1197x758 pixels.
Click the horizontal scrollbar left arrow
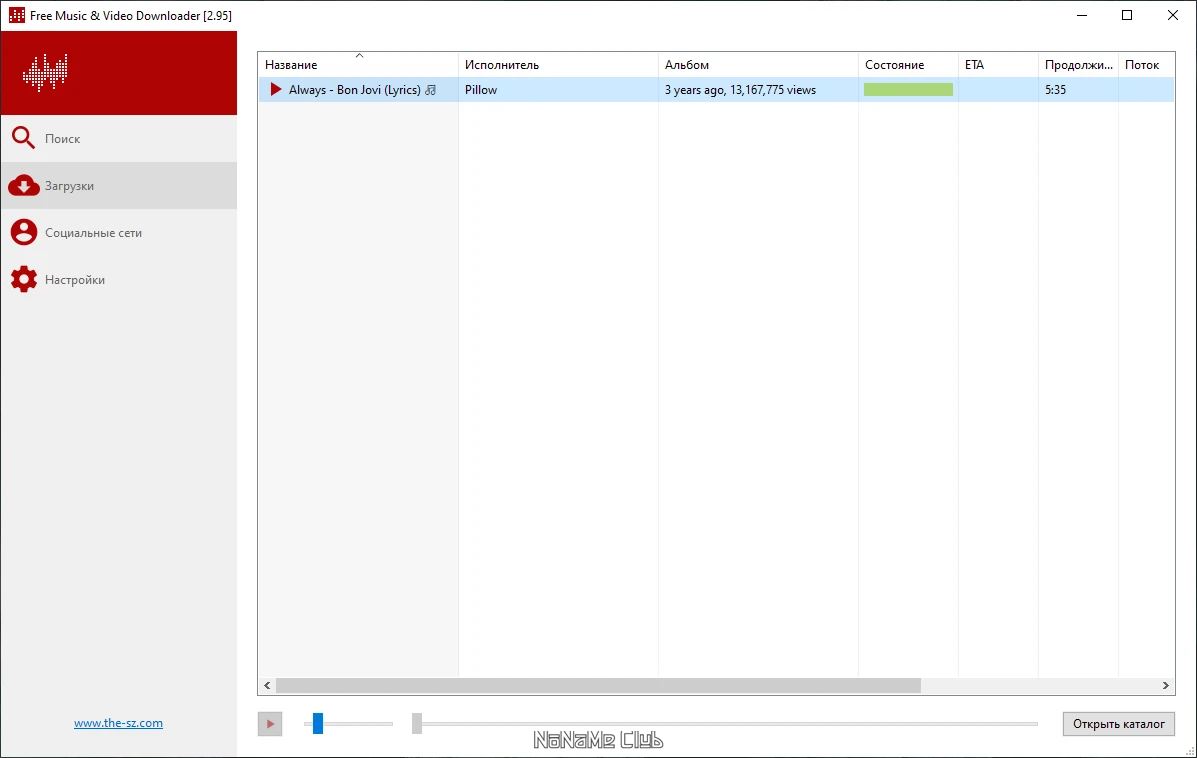tap(267, 685)
